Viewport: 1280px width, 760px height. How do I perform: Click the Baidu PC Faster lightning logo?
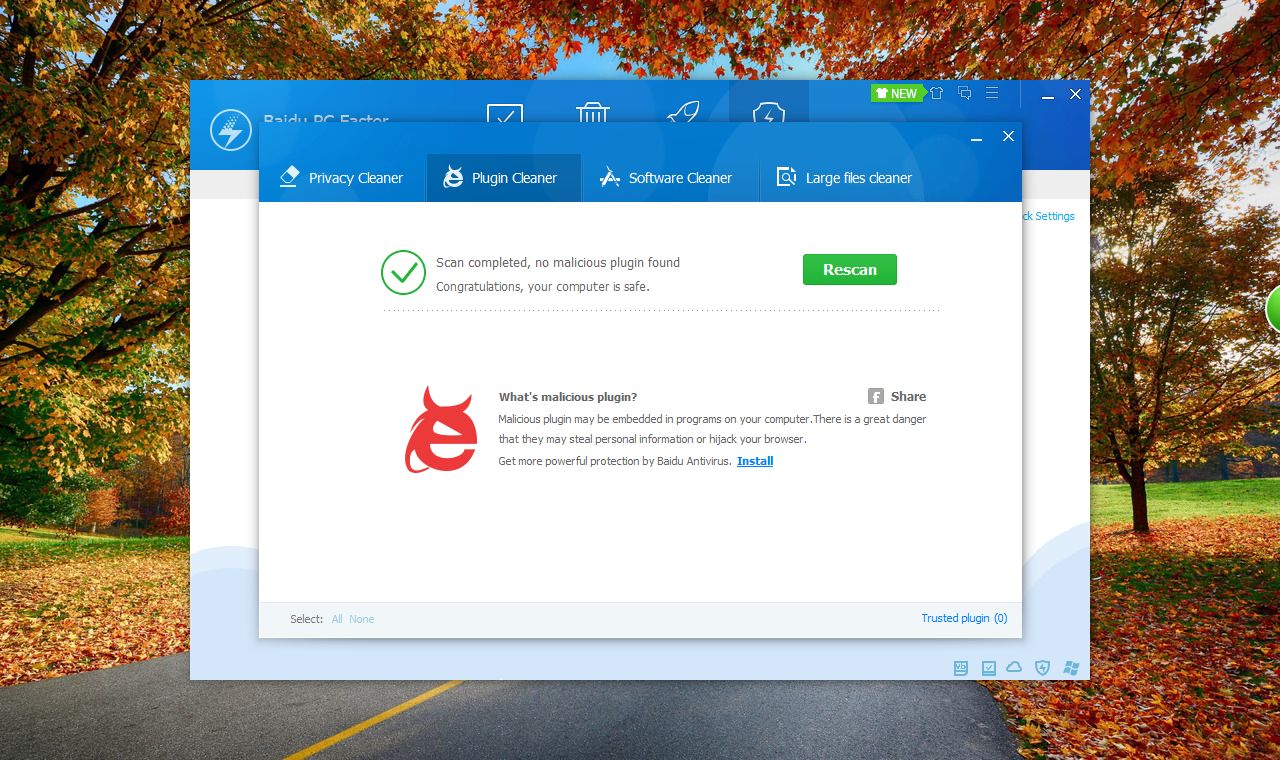[x=231, y=130]
